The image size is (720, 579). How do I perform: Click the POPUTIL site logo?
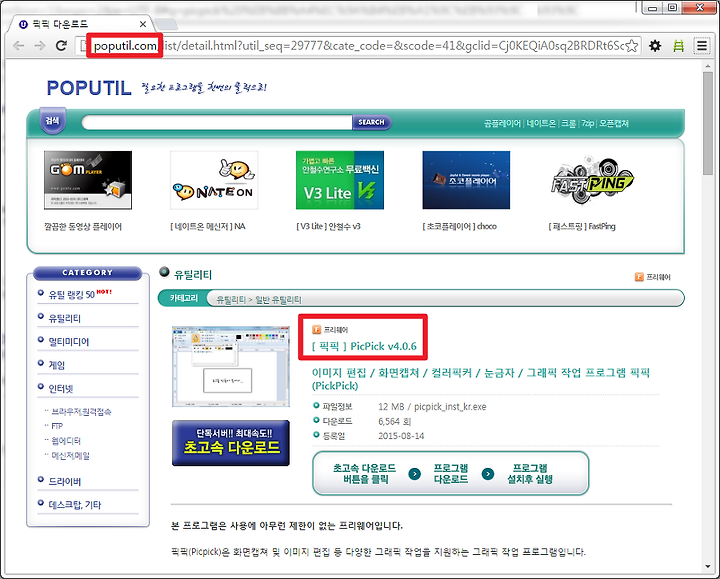point(89,88)
